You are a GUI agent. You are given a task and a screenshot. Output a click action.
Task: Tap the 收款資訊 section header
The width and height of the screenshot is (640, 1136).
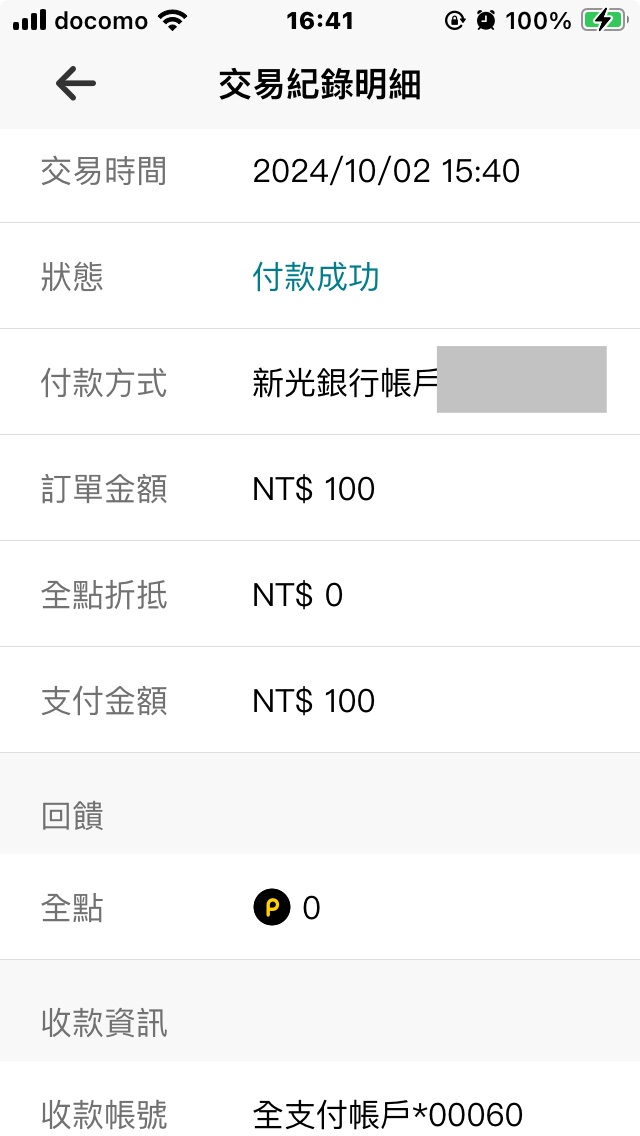[x=104, y=1022]
